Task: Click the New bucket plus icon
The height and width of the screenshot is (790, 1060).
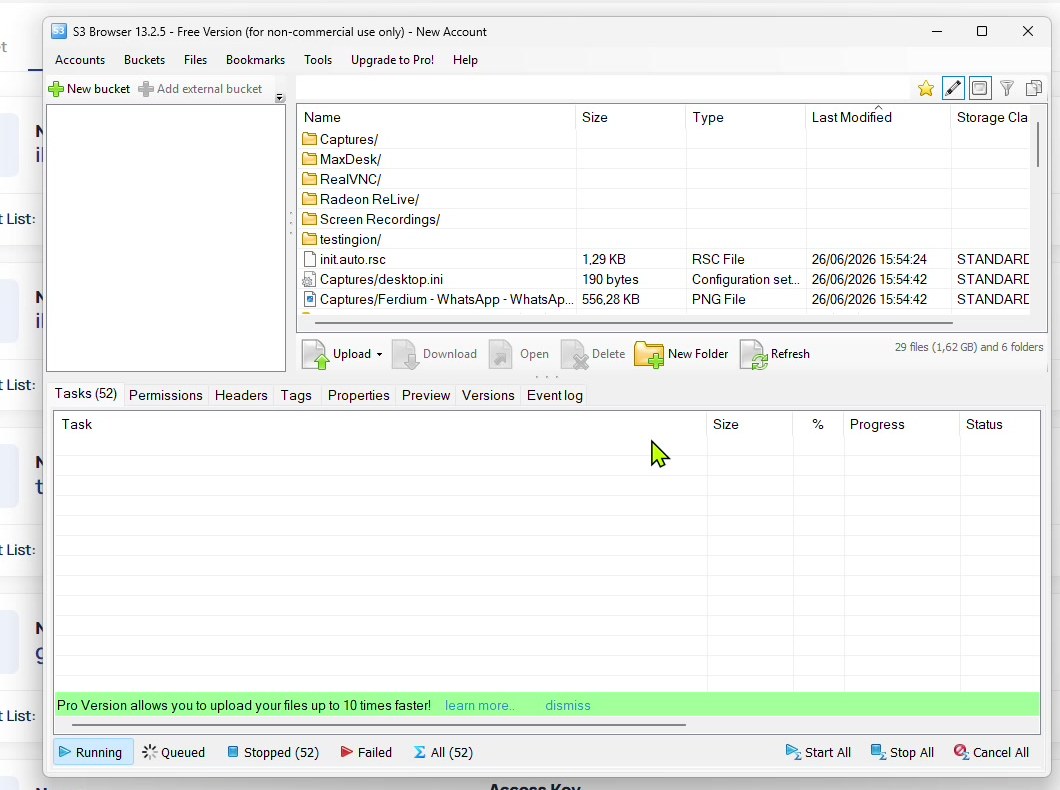Action: pyautogui.click(x=56, y=89)
